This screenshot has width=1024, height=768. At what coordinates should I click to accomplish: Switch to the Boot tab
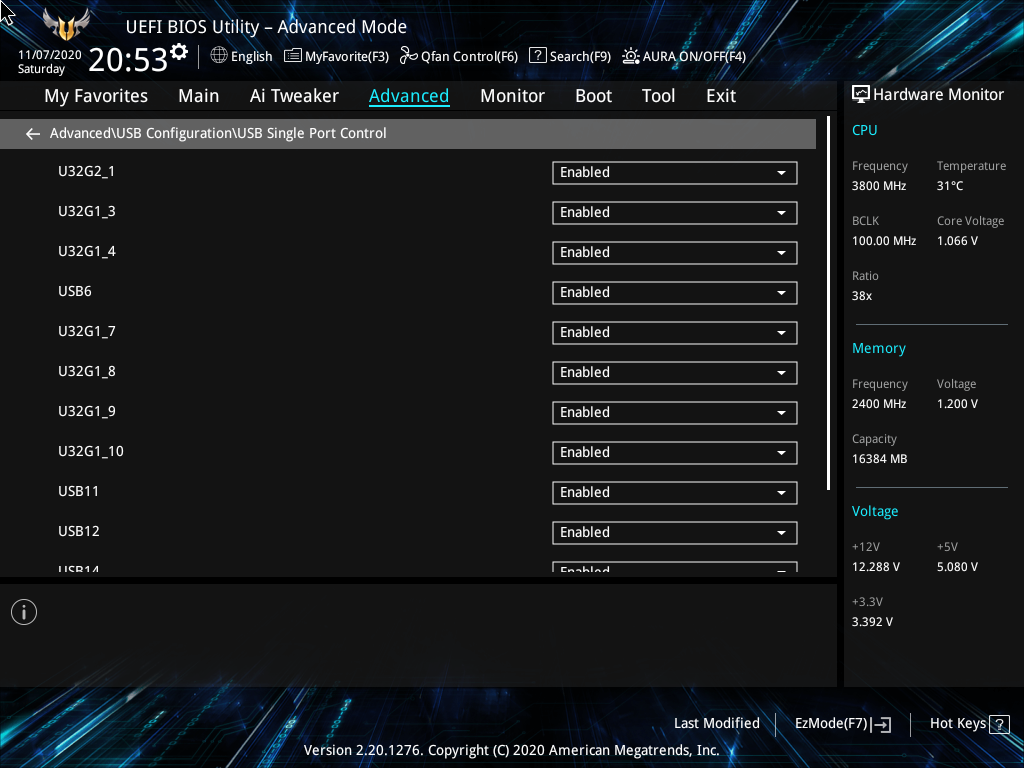pos(593,96)
